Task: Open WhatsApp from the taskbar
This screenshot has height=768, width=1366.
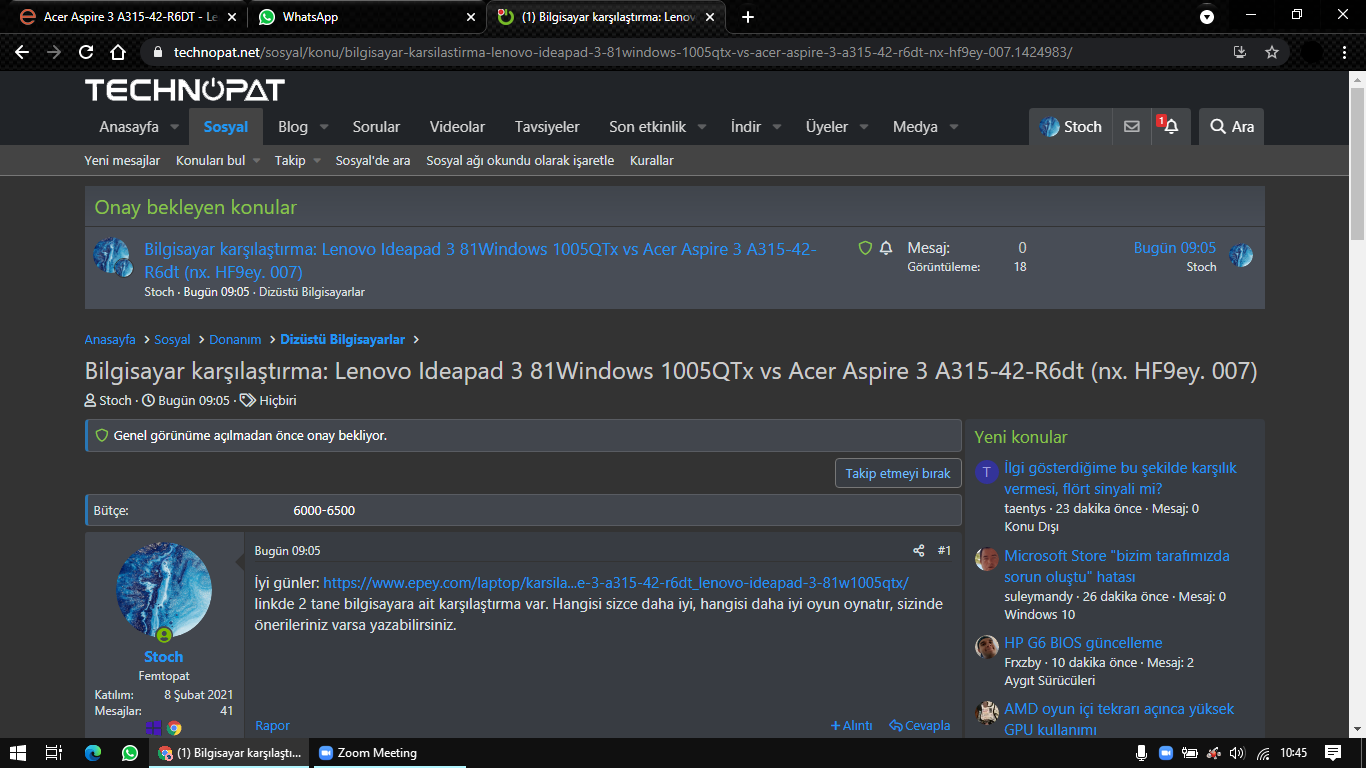Action: (130, 753)
